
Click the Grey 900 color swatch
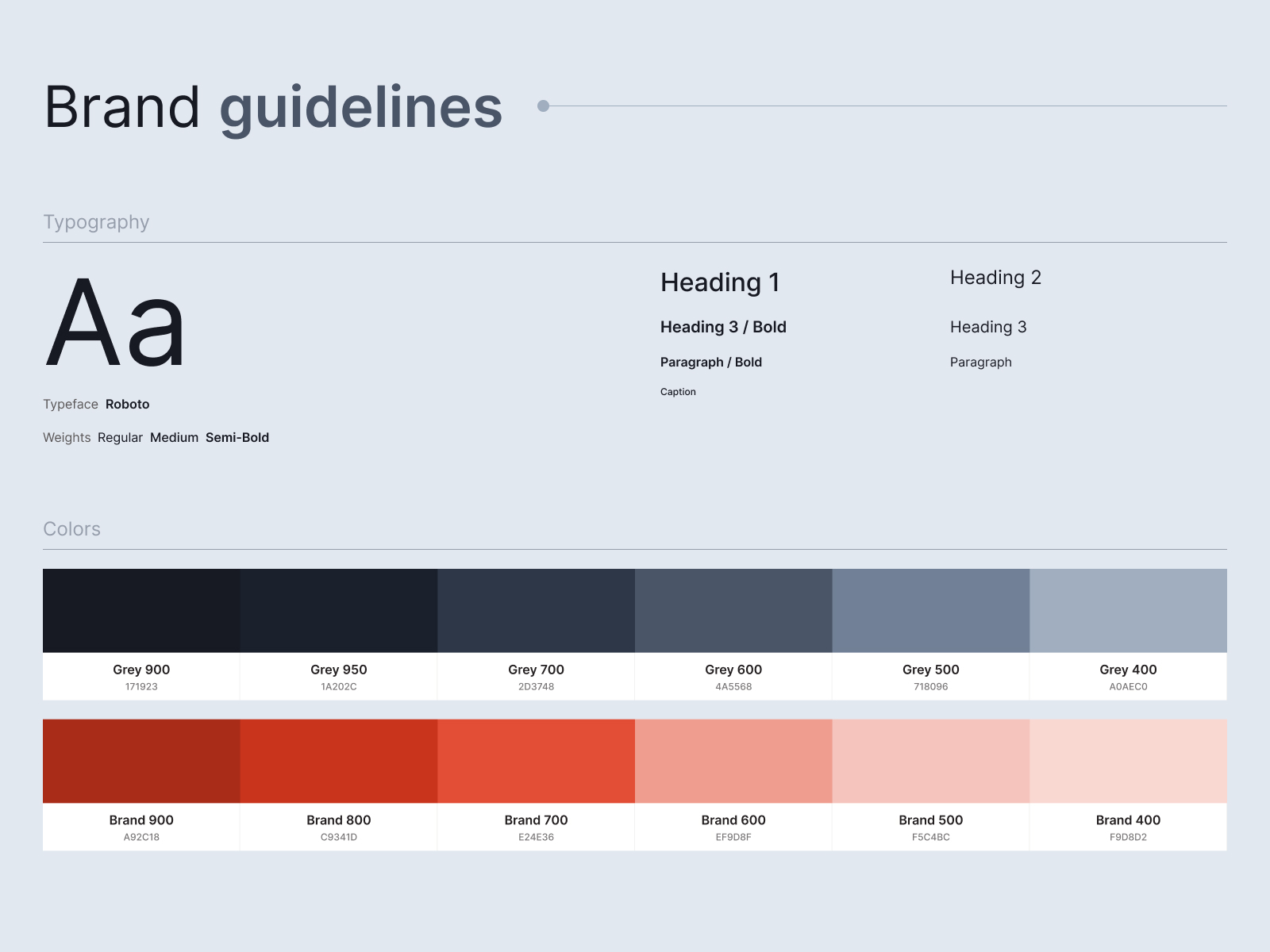click(x=141, y=610)
